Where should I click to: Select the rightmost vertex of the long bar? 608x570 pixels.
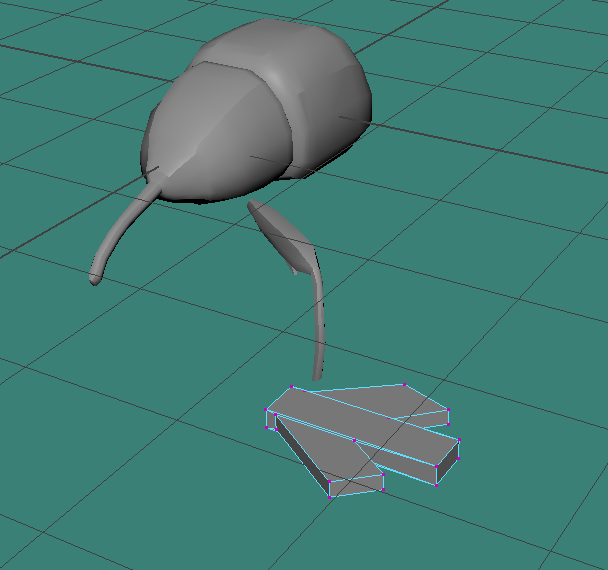pyautogui.click(x=460, y=440)
